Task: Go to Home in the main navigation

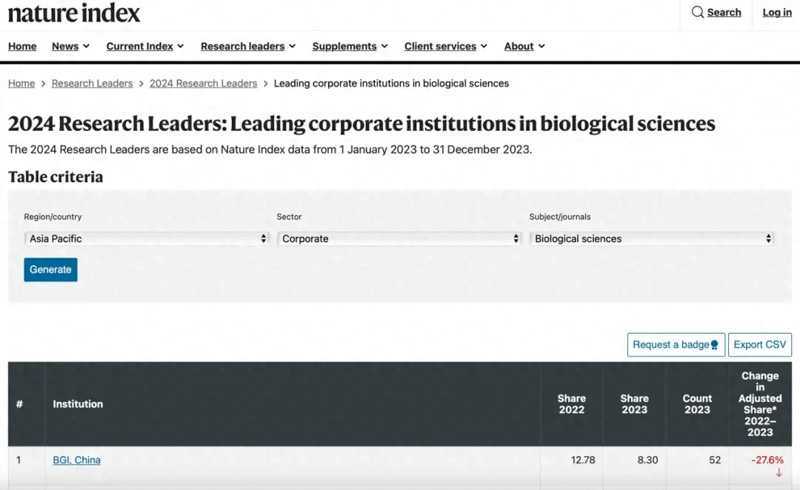Action: tap(22, 46)
